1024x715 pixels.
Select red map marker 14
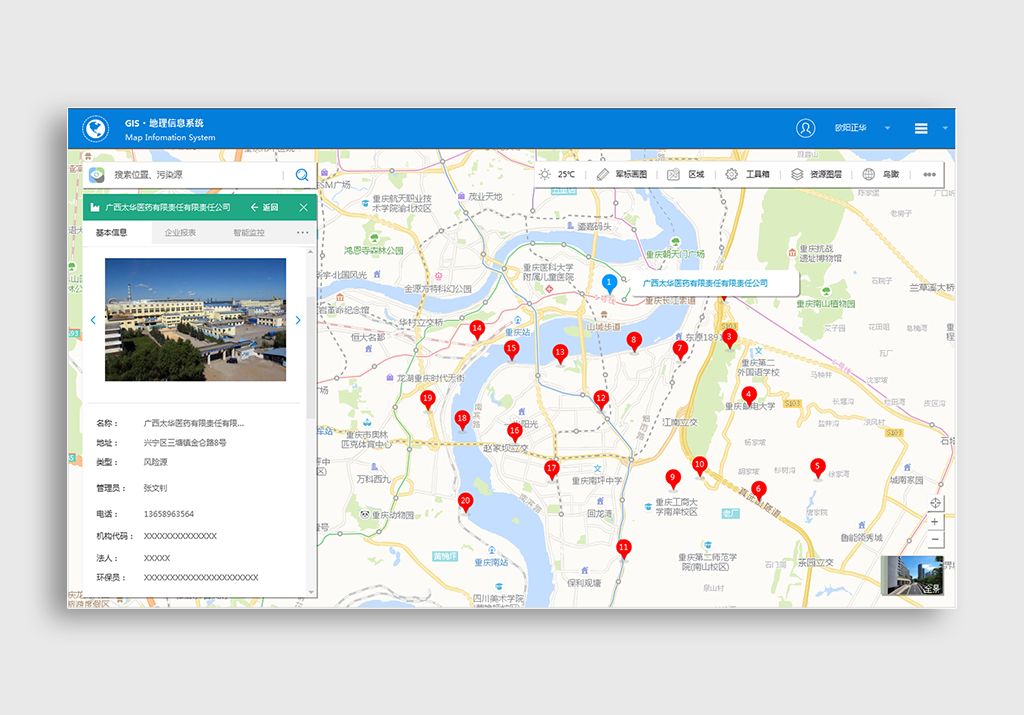pyautogui.click(x=477, y=330)
